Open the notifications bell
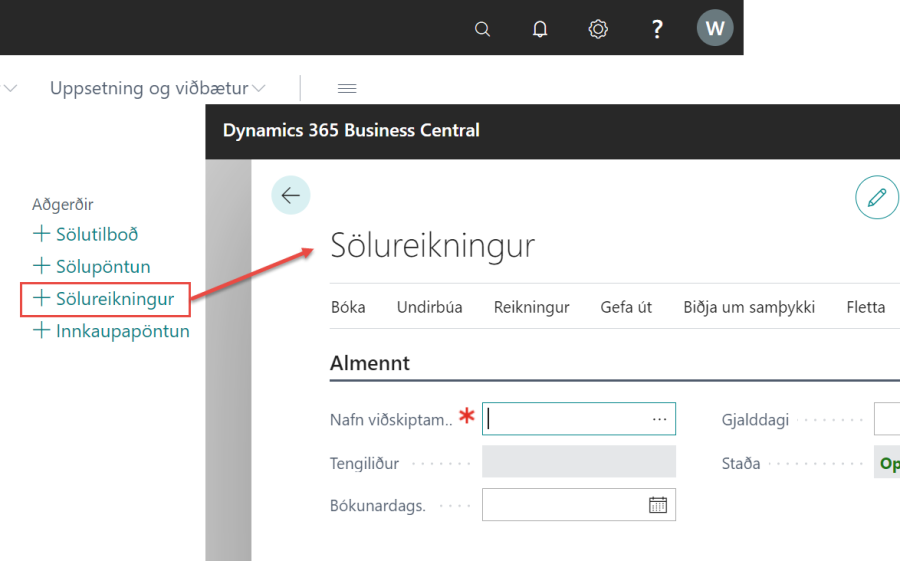The width and height of the screenshot is (900, 561). 540,29
